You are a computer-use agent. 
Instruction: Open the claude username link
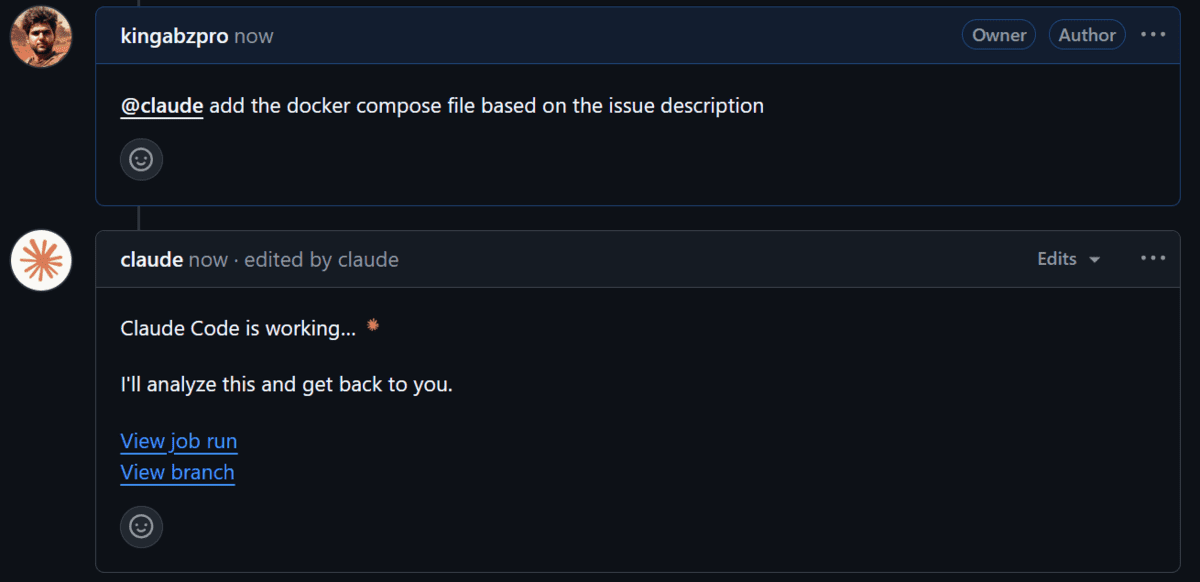coord(151,260)
